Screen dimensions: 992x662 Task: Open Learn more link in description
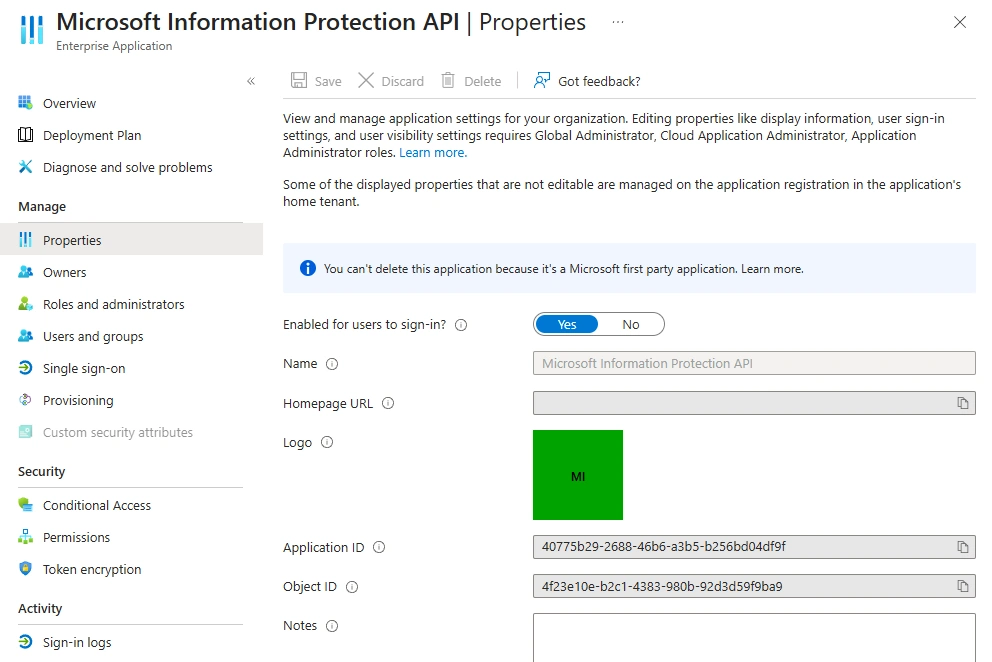432,153
